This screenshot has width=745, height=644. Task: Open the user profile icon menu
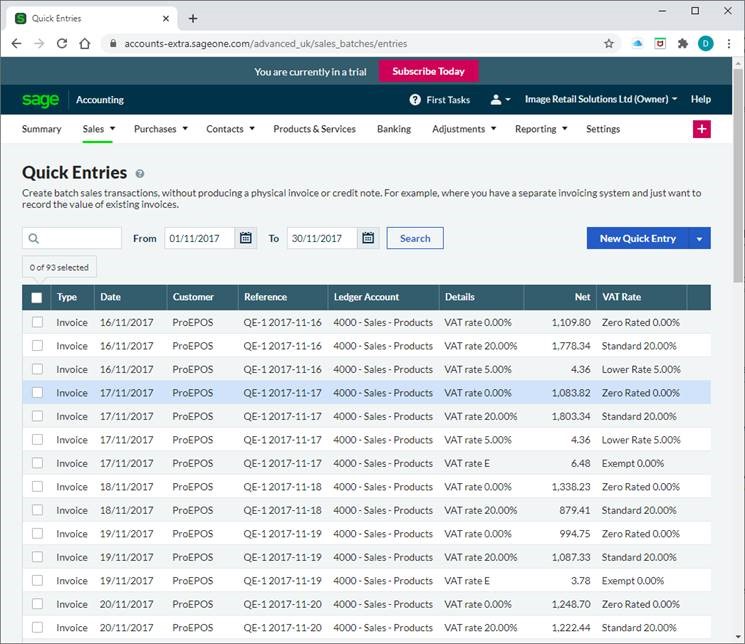(500, 100)
